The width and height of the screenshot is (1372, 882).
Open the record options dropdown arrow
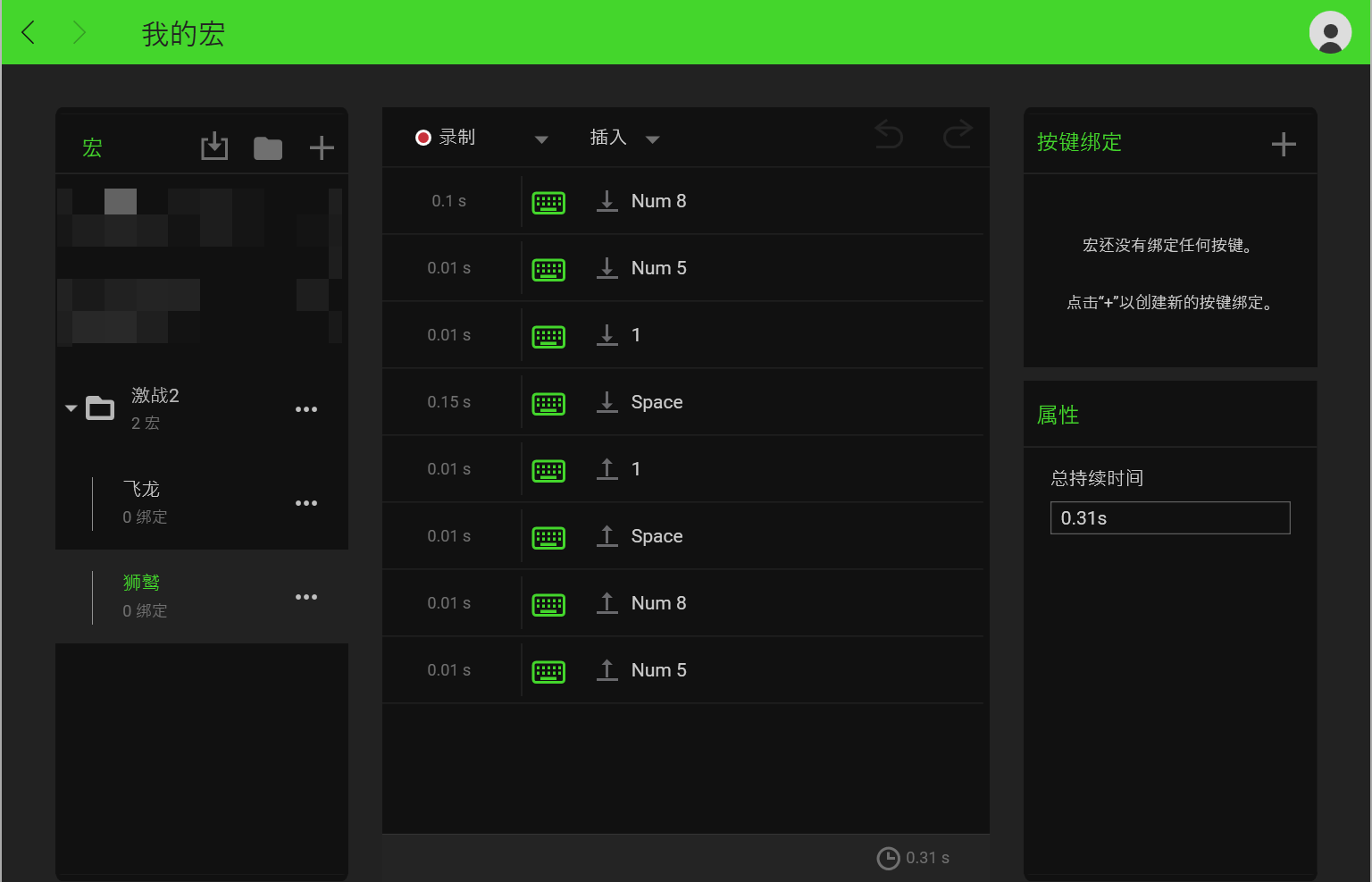(541, 139)
